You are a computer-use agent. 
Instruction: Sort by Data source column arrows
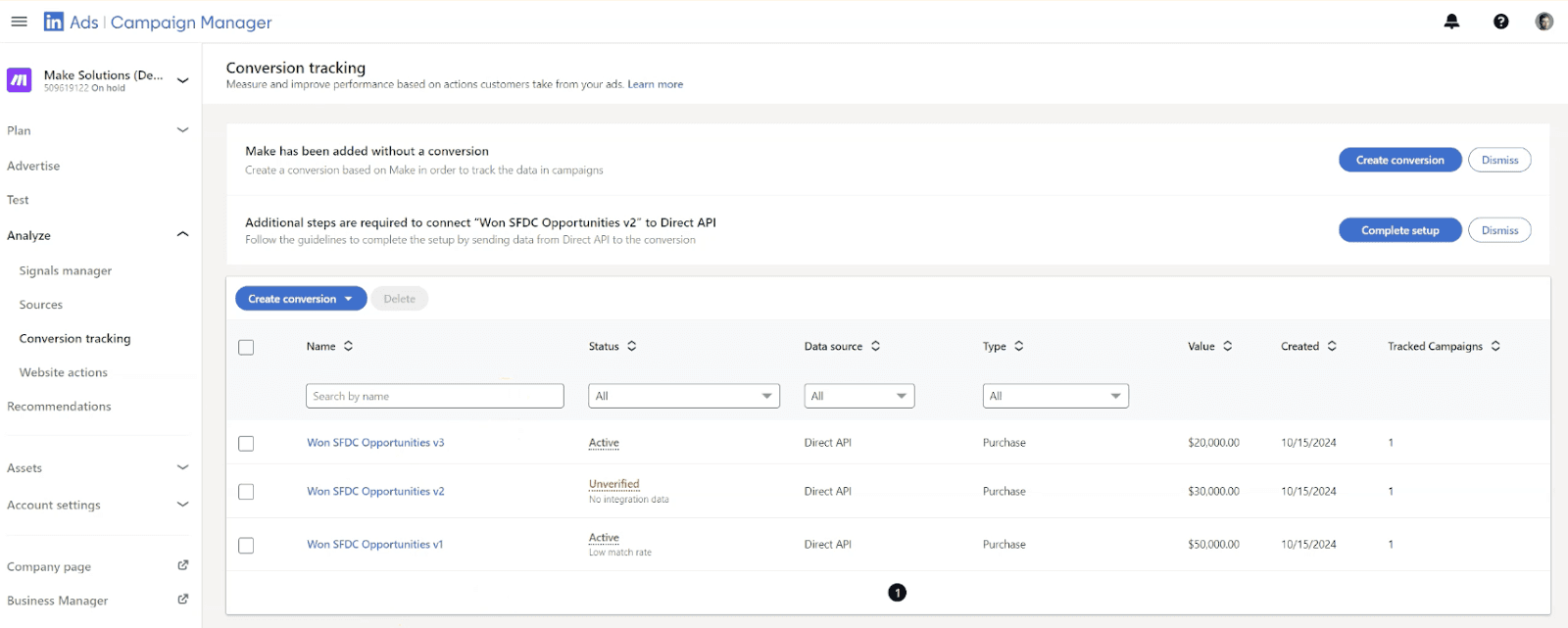click(x=875, y=346)
